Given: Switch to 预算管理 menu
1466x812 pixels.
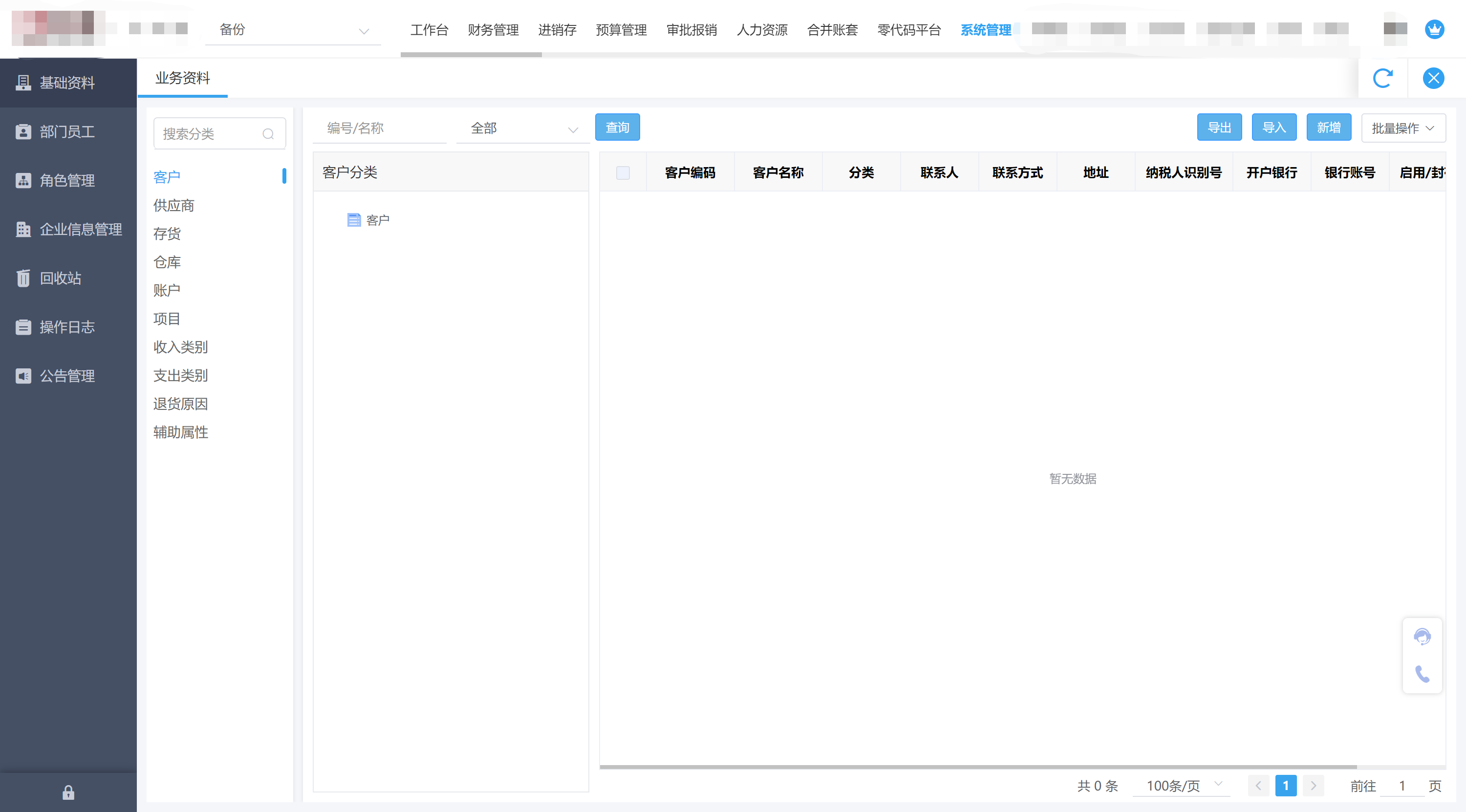Looking at the screenshot, I should 622,30.
